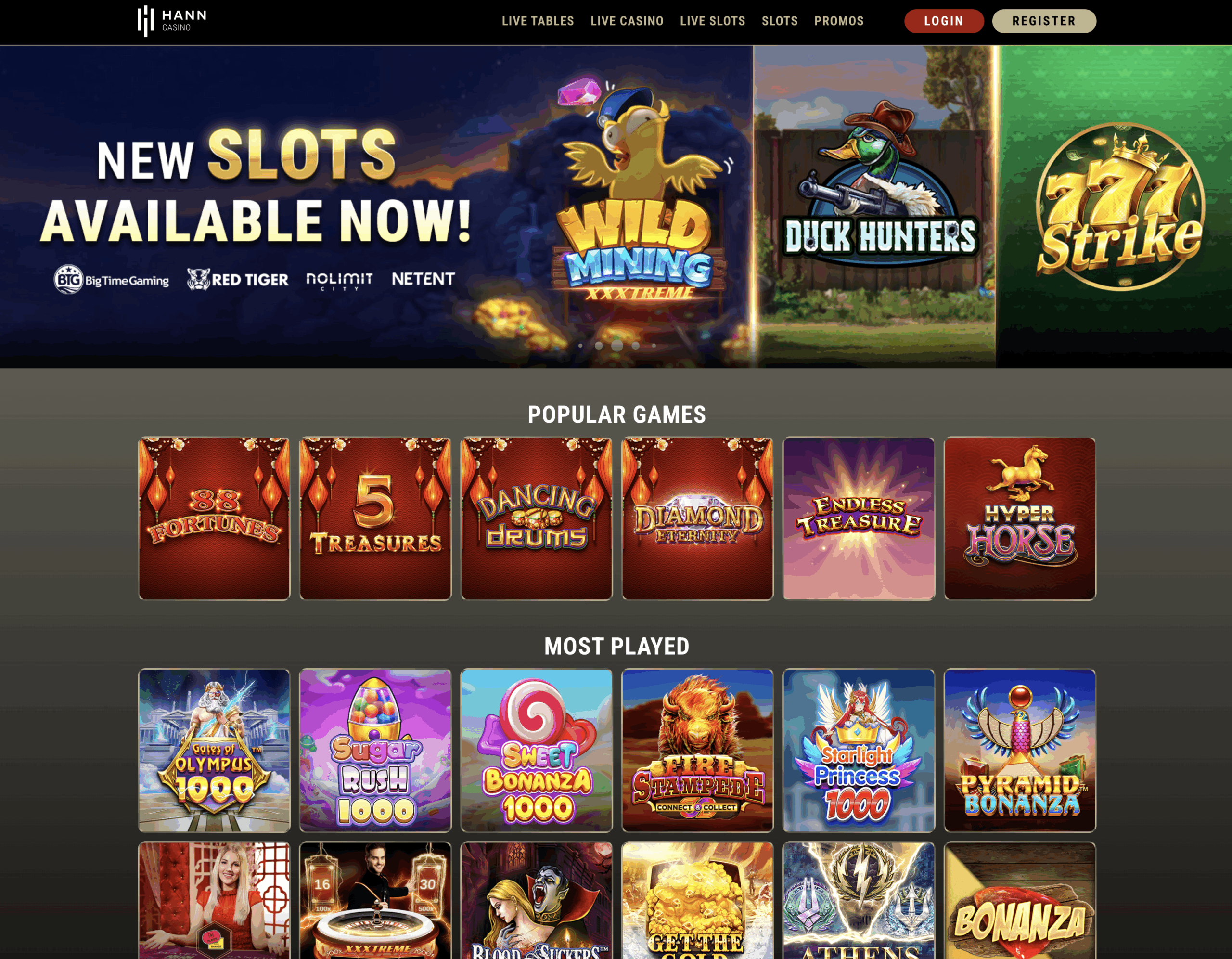View the Promos page

click(839, 21)
